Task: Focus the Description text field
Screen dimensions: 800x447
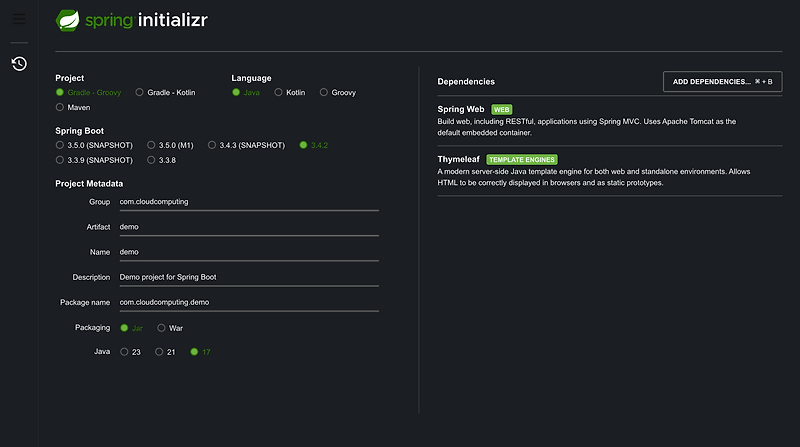Action: (x=248, y=277)
